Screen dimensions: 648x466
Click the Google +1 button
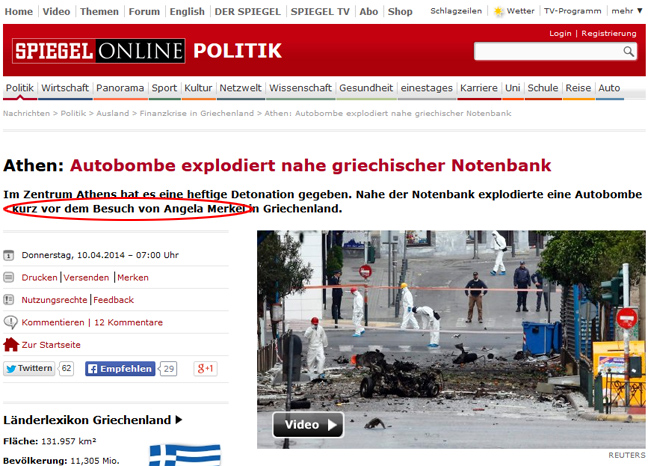coord(205,369)
